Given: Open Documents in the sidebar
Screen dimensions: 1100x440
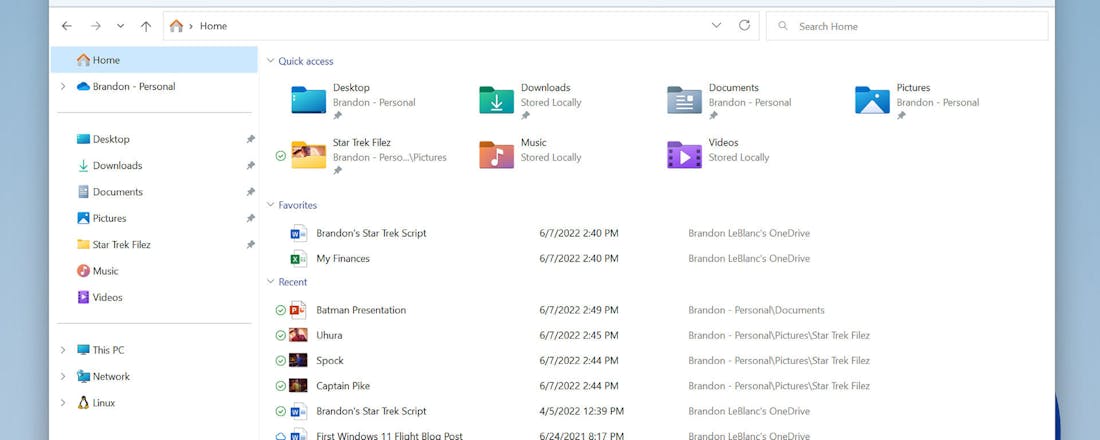Looking at the screenshot, I should 117,192.
